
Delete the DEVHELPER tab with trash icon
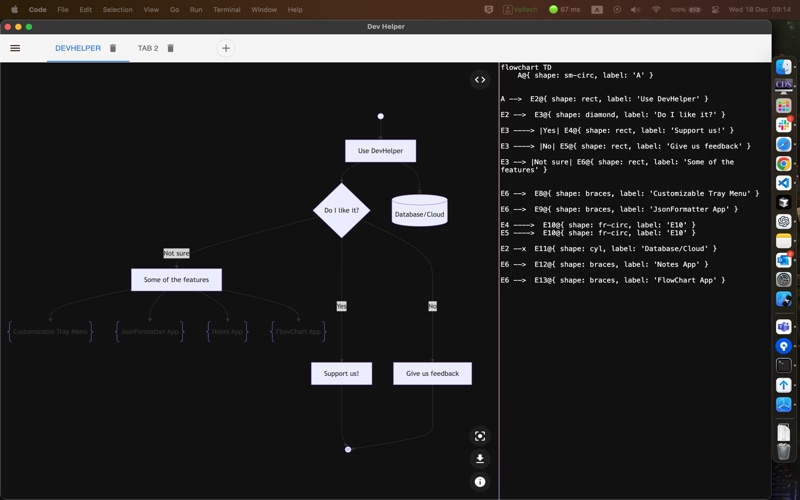pos(113,48)
